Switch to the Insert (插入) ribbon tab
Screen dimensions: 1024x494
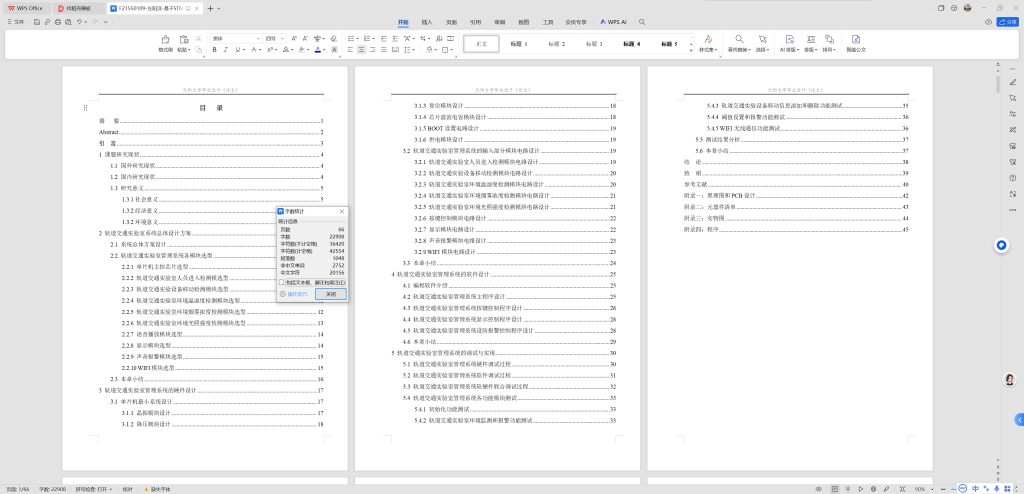tap(427, 21)
